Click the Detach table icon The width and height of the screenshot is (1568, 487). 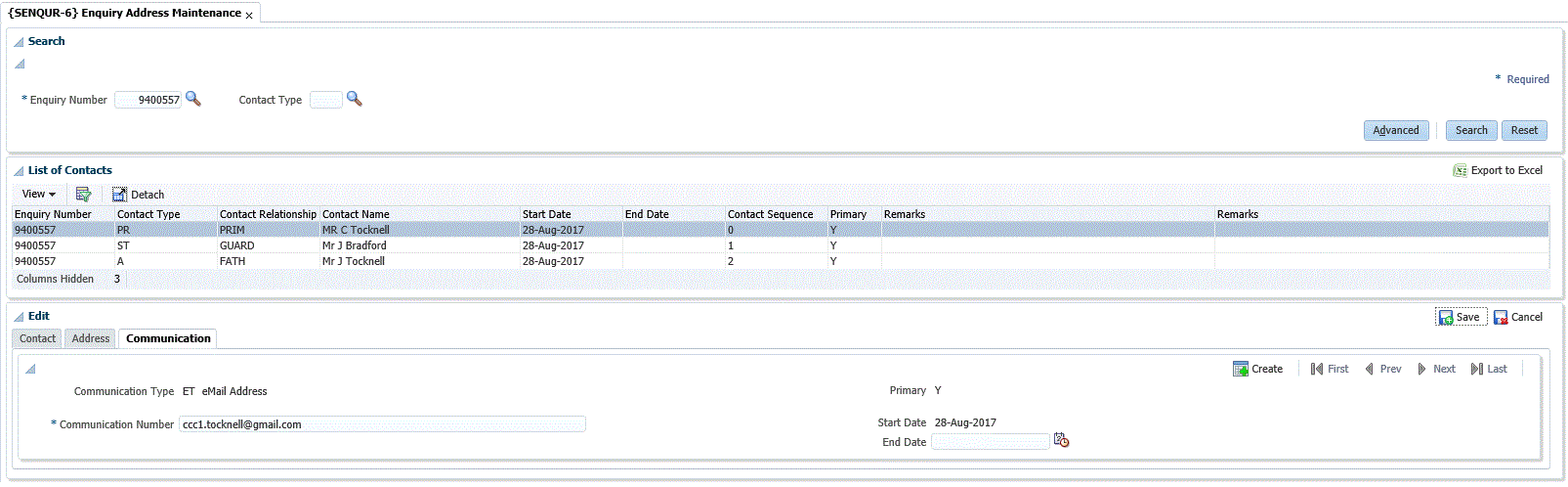[x=119, y=195]
